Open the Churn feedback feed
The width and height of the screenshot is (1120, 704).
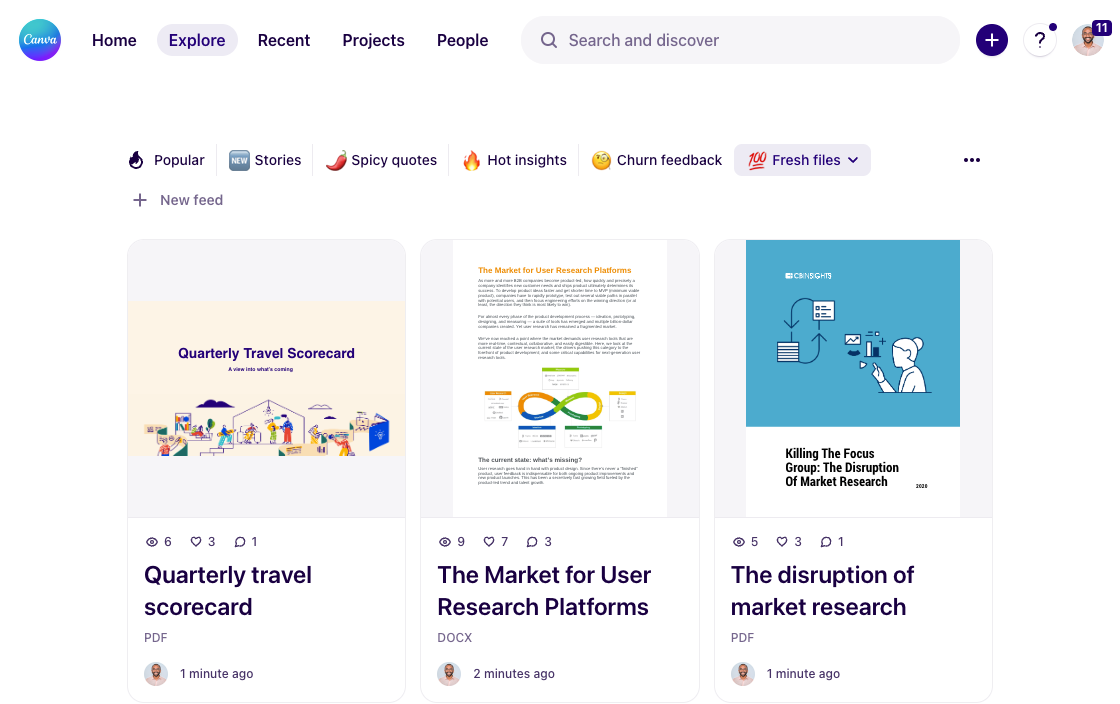click(x=657, y=160)
